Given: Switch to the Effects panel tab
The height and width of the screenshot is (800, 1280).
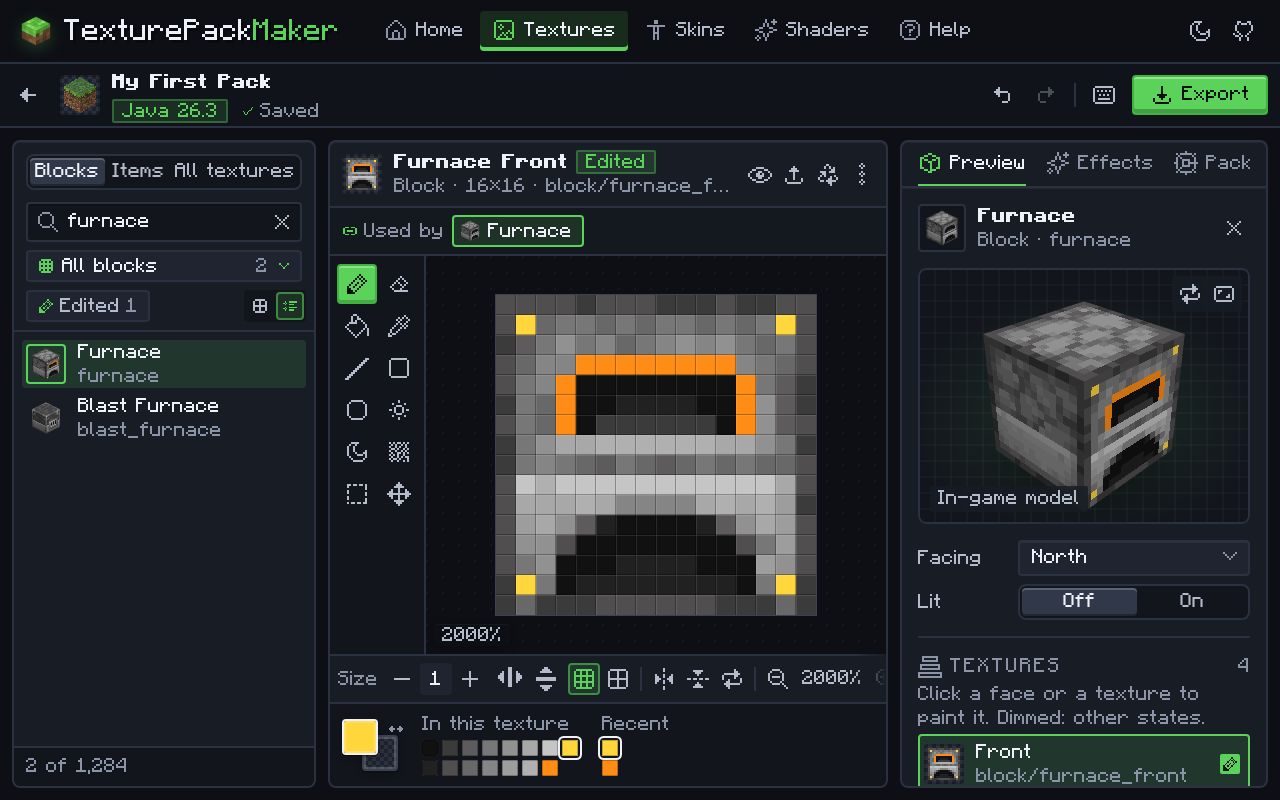Looking at the screenshot, I should click(1099, 163).
